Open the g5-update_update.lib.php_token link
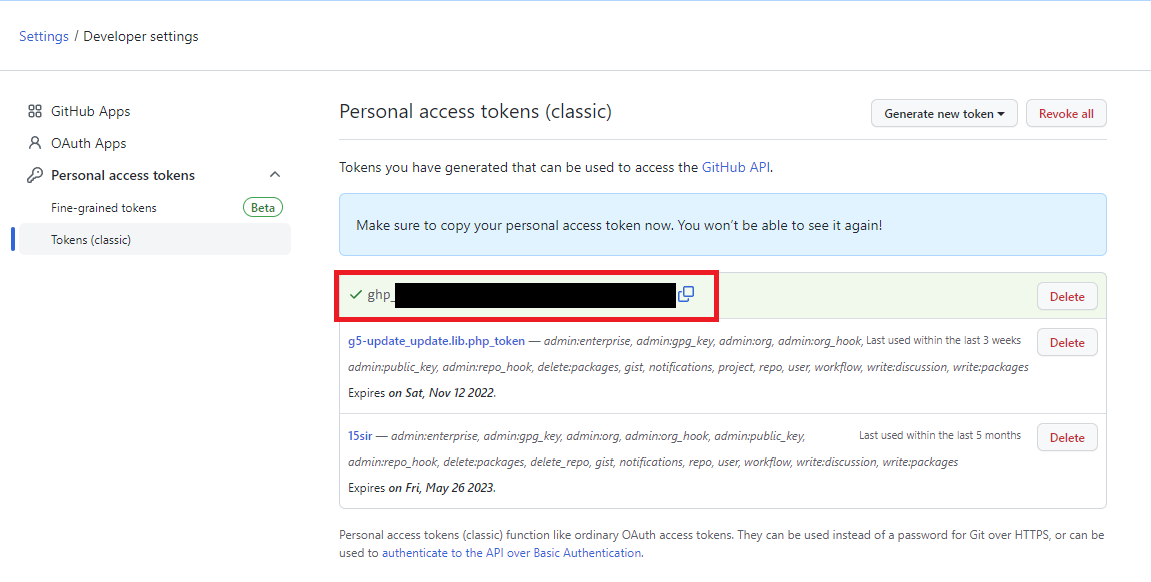The width and height of the screenshot is (1151, 582). [x=436, y=341]
